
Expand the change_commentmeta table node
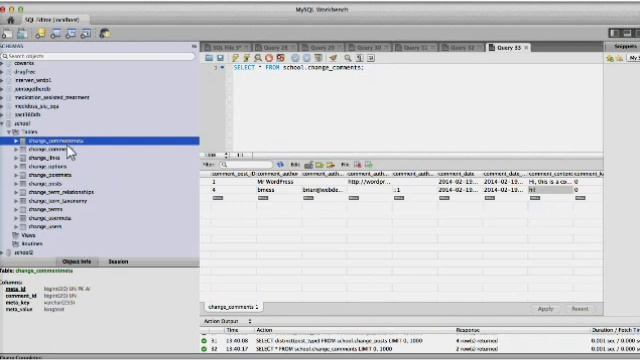(x=16, y=141)
